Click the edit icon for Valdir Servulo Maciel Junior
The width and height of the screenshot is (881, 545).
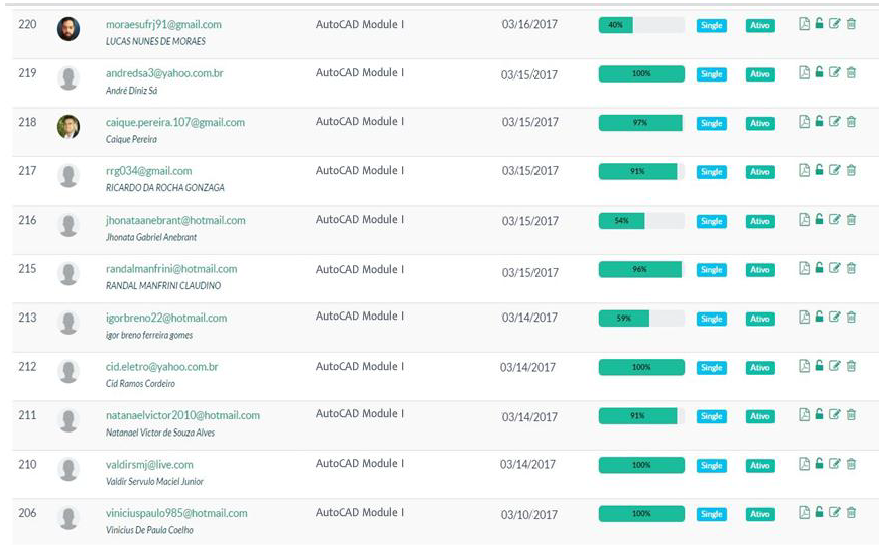click(x=835, y=464)
